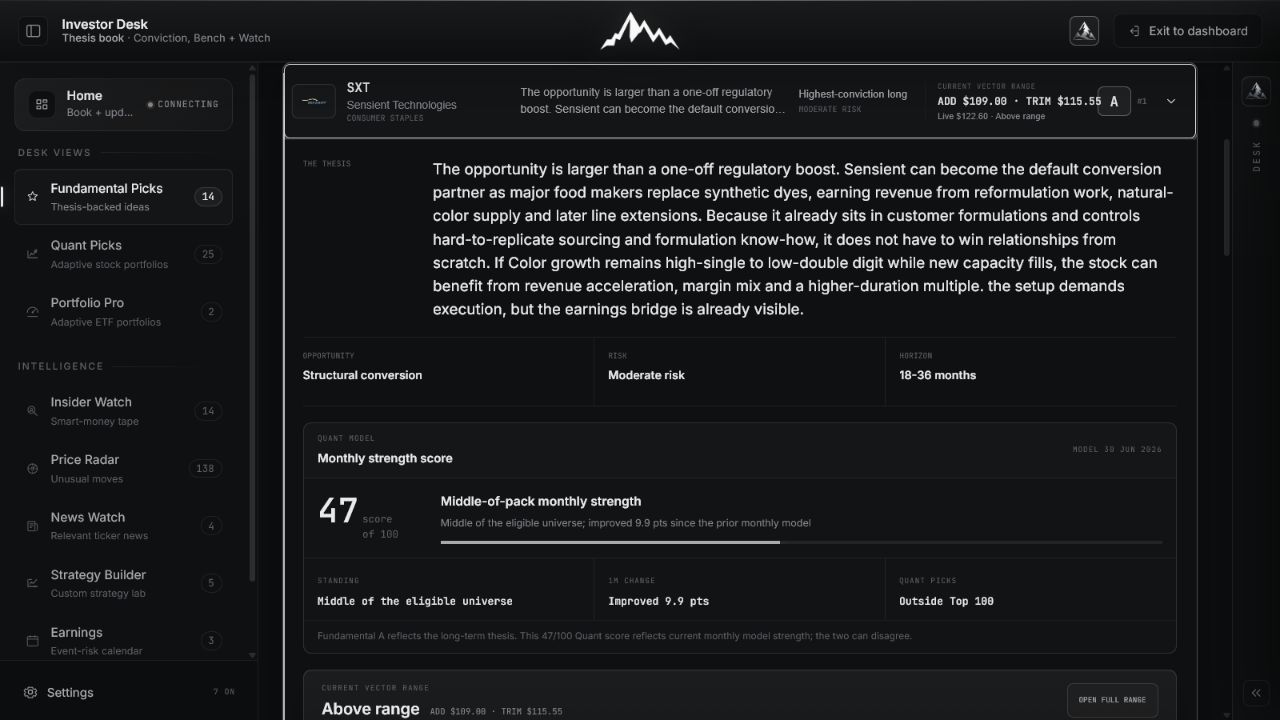The height and width of the screenshot is (720, 1280).
Task: Go to Portfolio Pro ETF portfolios
Action: [123, 312]
